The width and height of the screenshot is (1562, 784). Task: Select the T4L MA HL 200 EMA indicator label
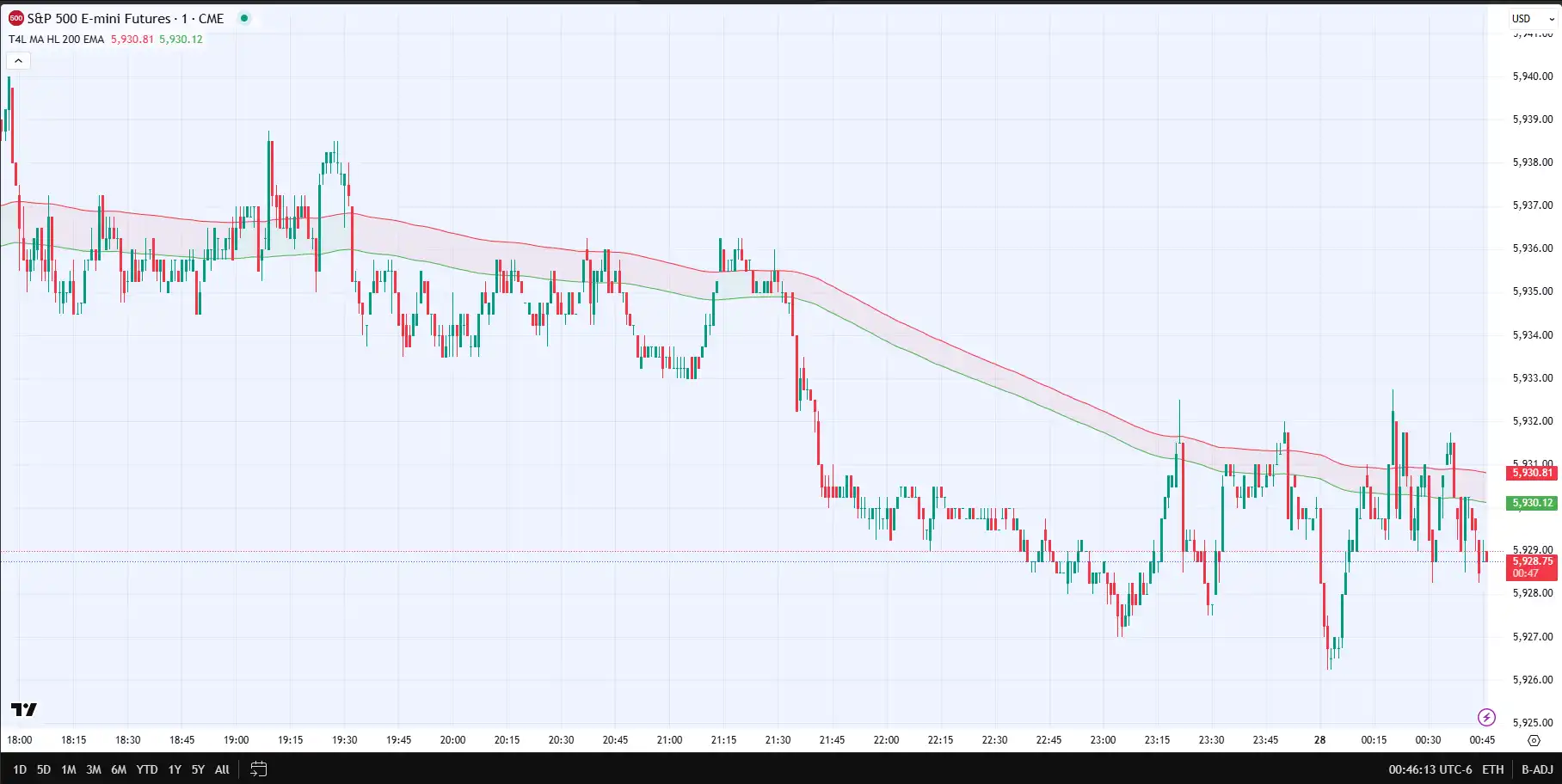(x=57, y=40)
